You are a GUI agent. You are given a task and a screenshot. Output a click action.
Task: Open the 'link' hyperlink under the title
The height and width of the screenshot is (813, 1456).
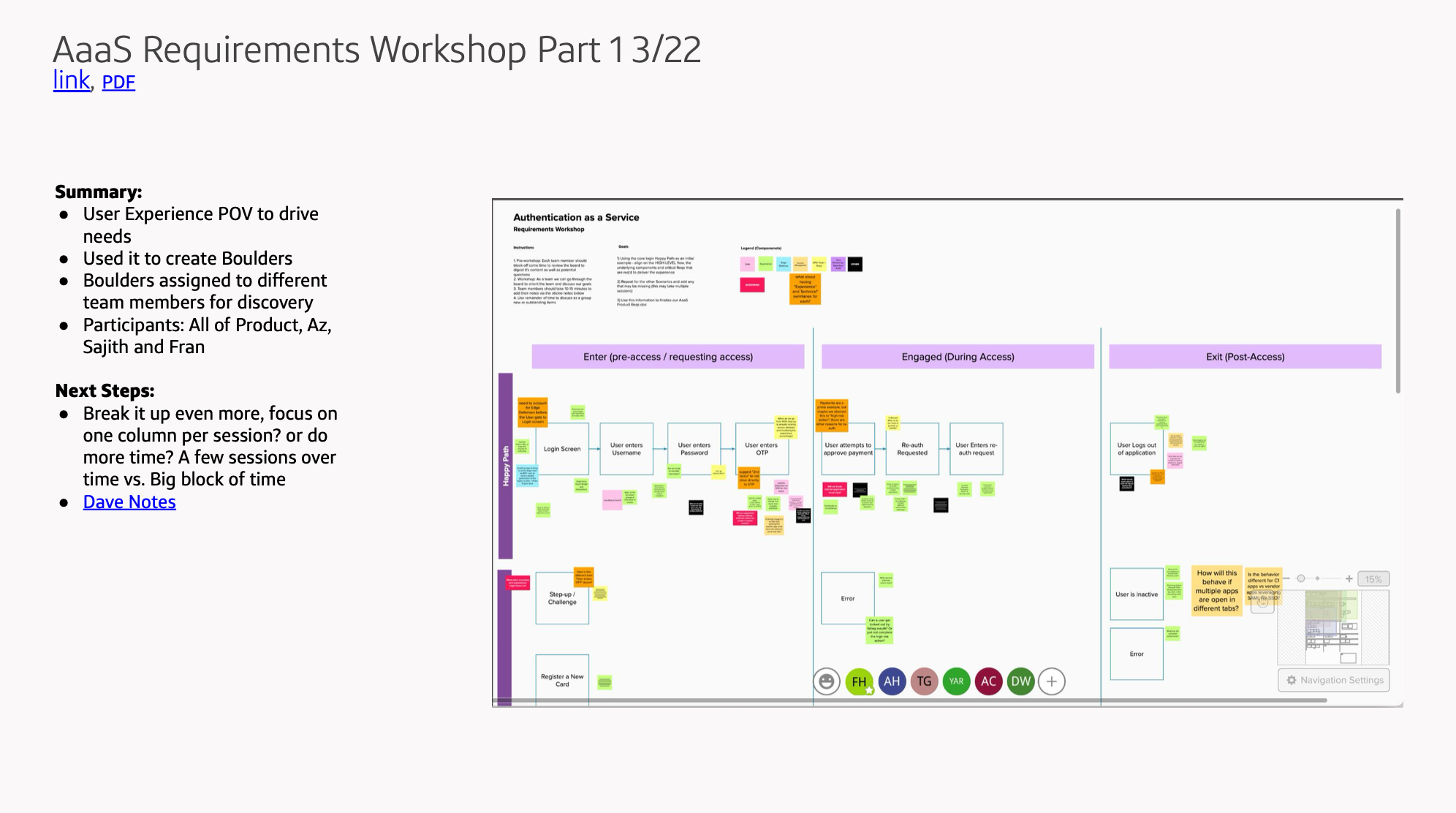pyautogui.click(x=72, y=80)
